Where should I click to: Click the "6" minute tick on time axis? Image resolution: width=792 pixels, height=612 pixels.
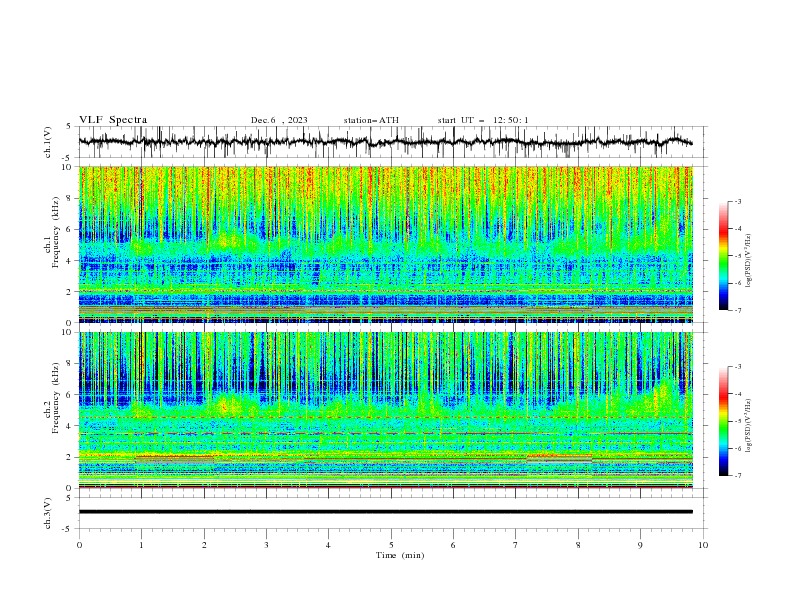coord(453,545)
